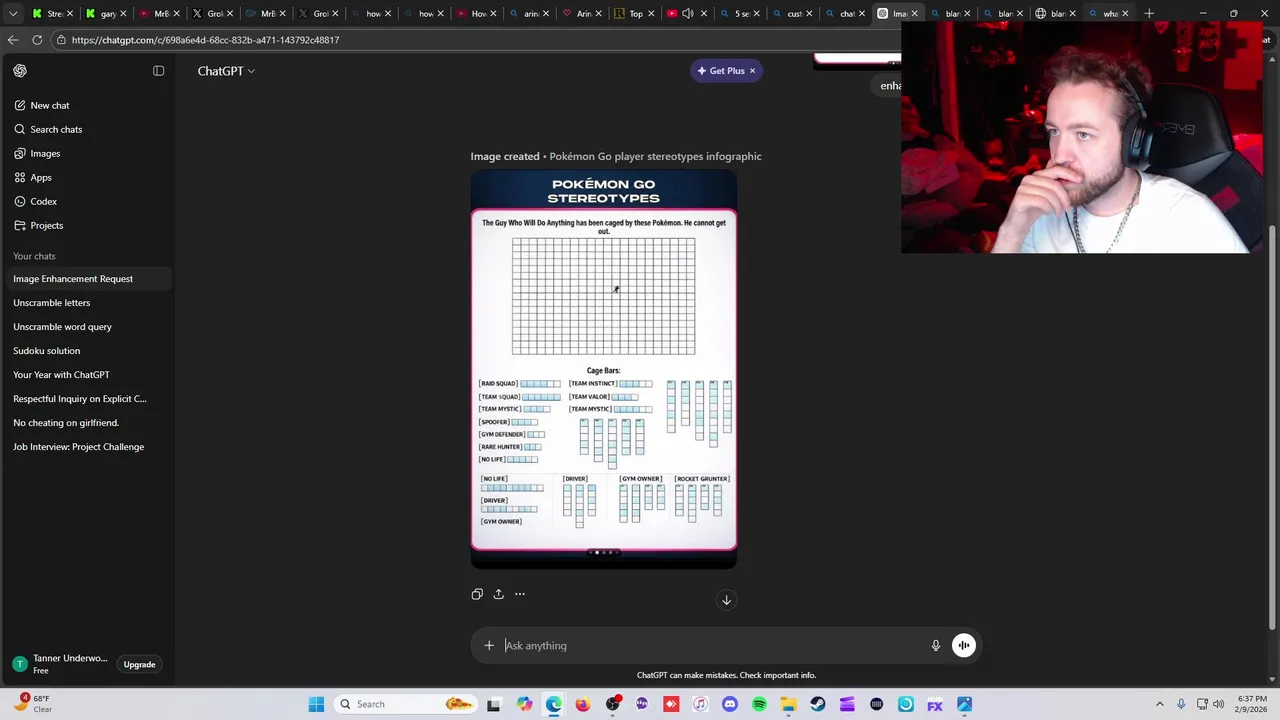This screenshot has width=1280, height=720.
Task: Click the Upgrade button
Action: [x=139, y=665]
